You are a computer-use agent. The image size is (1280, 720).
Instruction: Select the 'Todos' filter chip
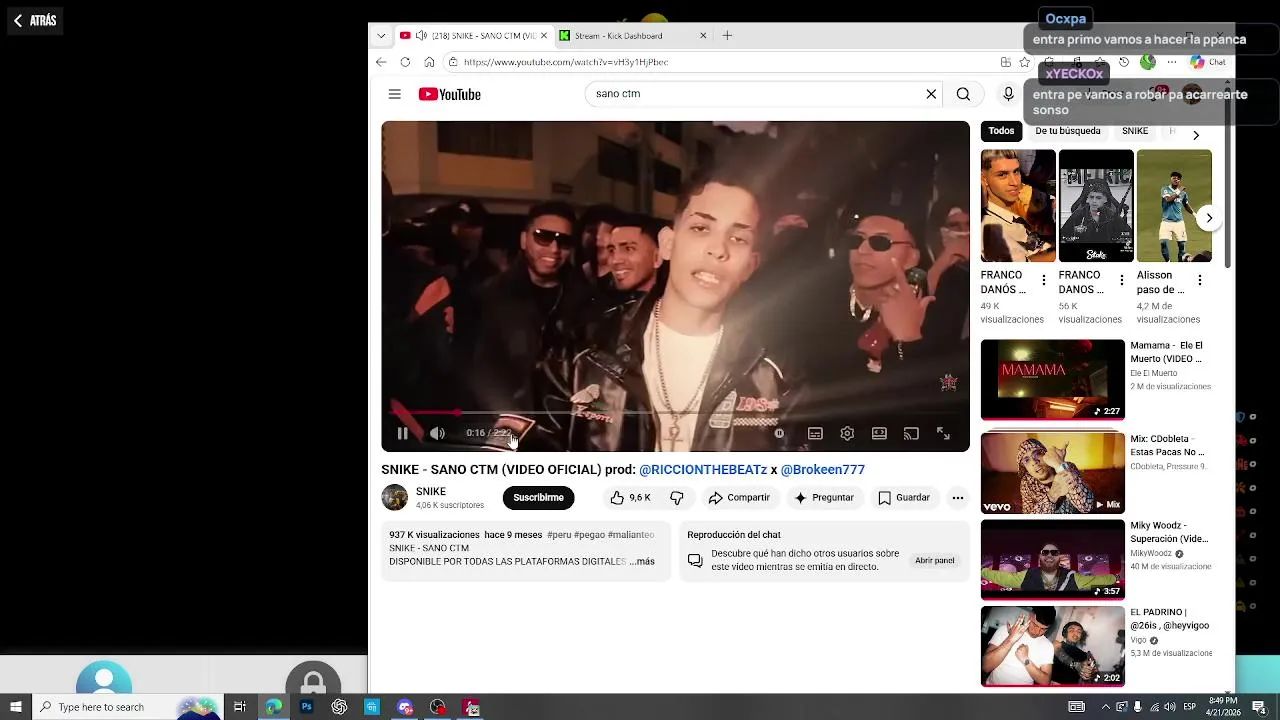[x=1001, y=131]
